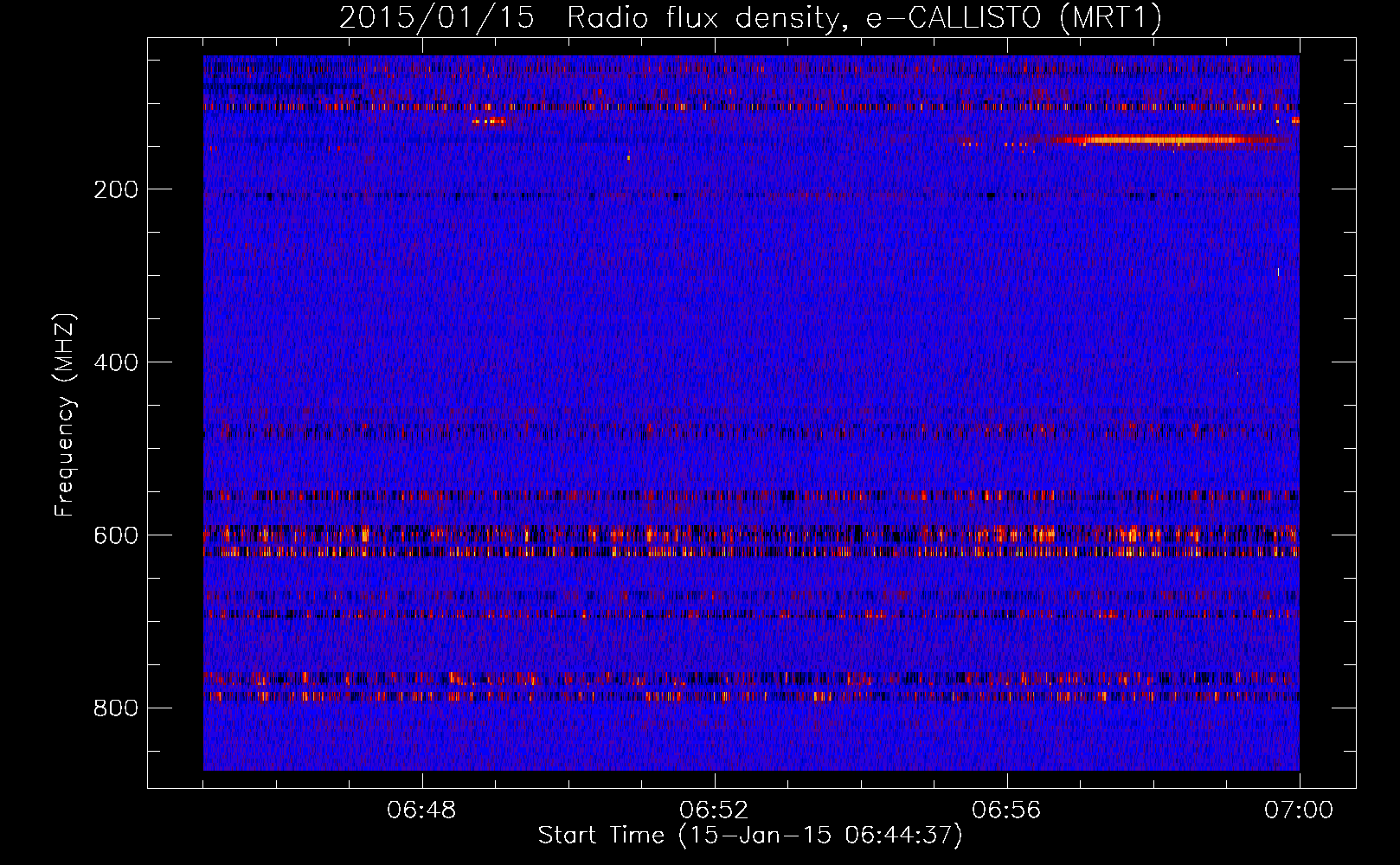
Task: Click the bright yellow radio burst streak near 06:58
Action: [x=1164, y=139]
